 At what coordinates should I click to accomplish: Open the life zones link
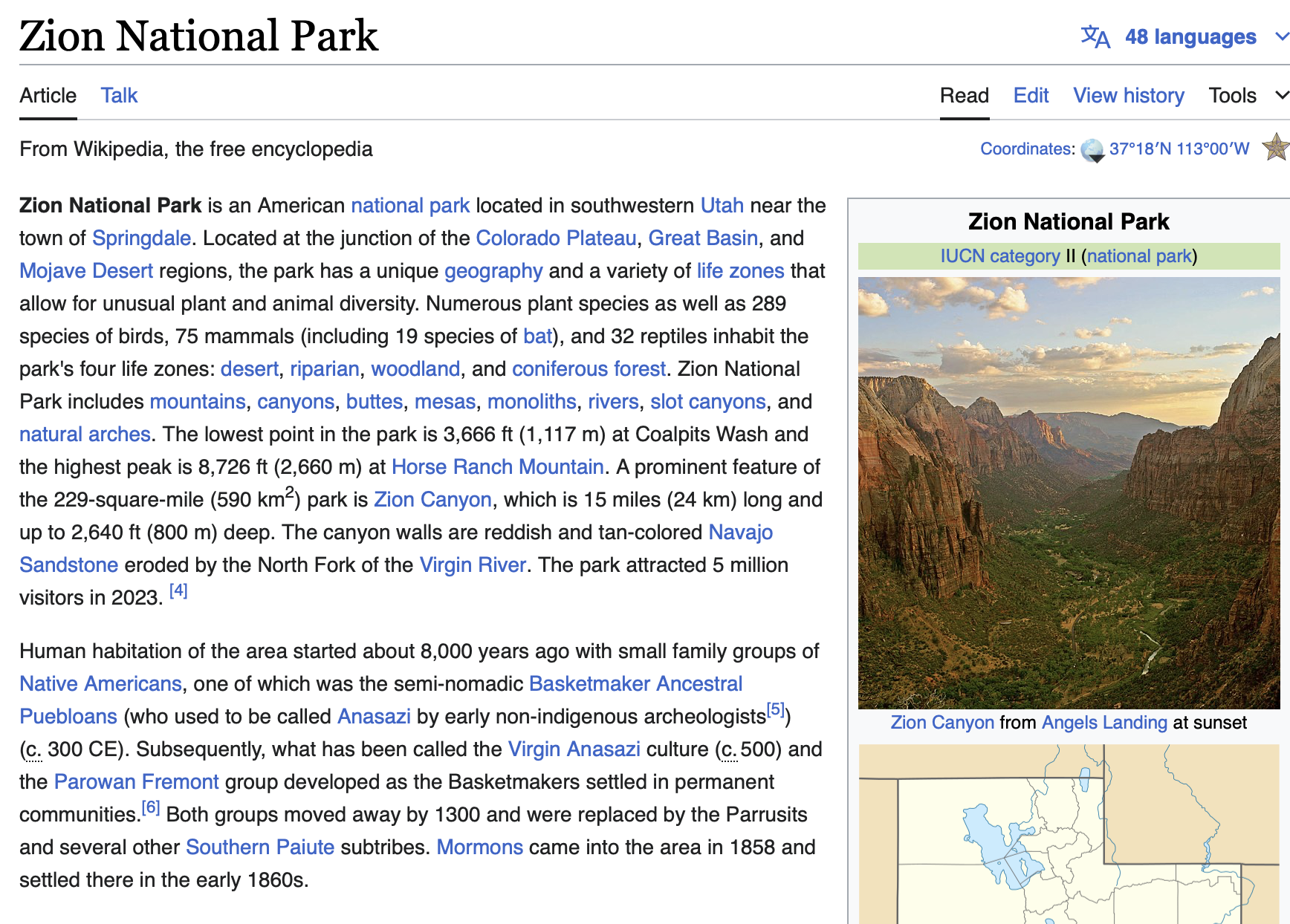point(740,270)
